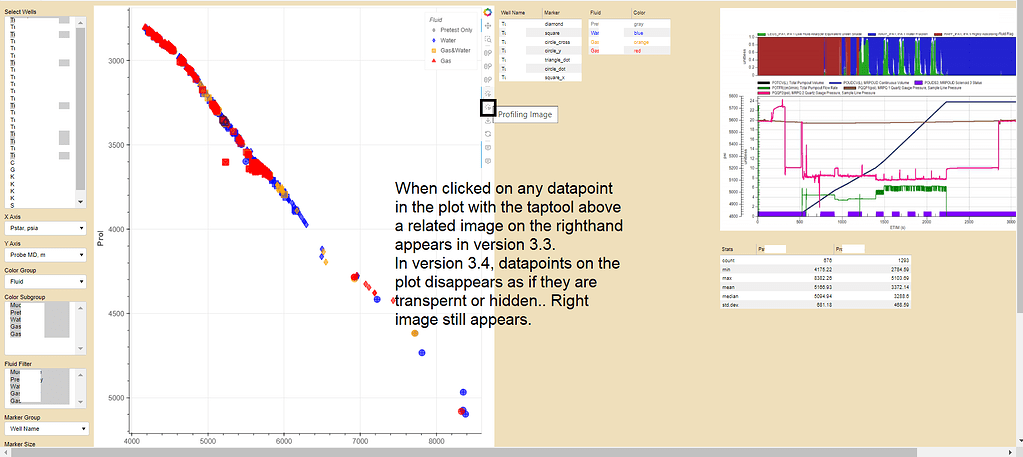This screenshot has height=457, width=1023.
Task: Expand the Marker Group dropdown
Action: [x=43, y=428]
